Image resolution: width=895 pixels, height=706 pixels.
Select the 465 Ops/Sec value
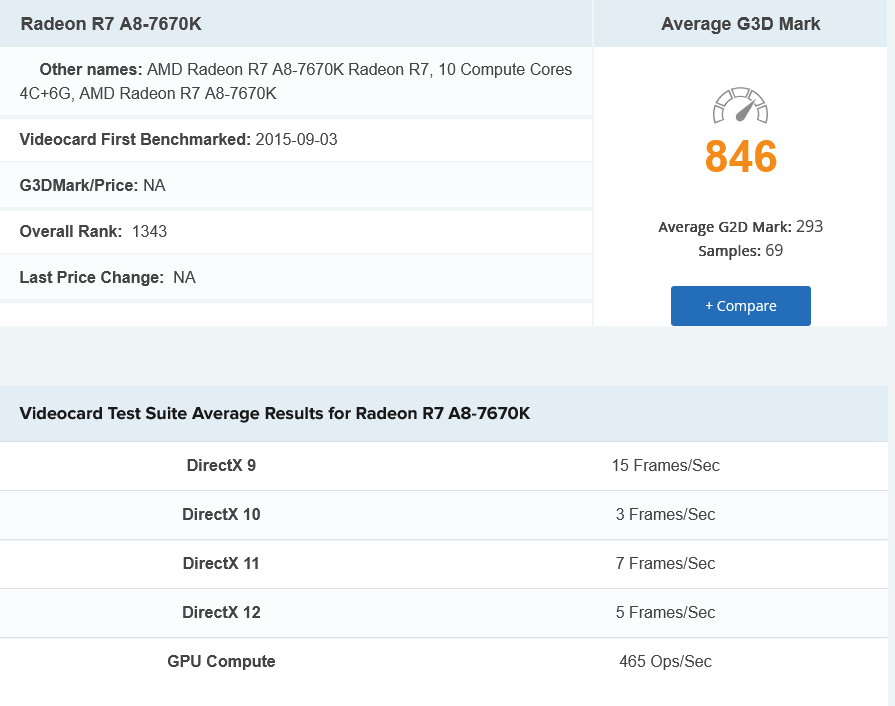pos(666,661)
